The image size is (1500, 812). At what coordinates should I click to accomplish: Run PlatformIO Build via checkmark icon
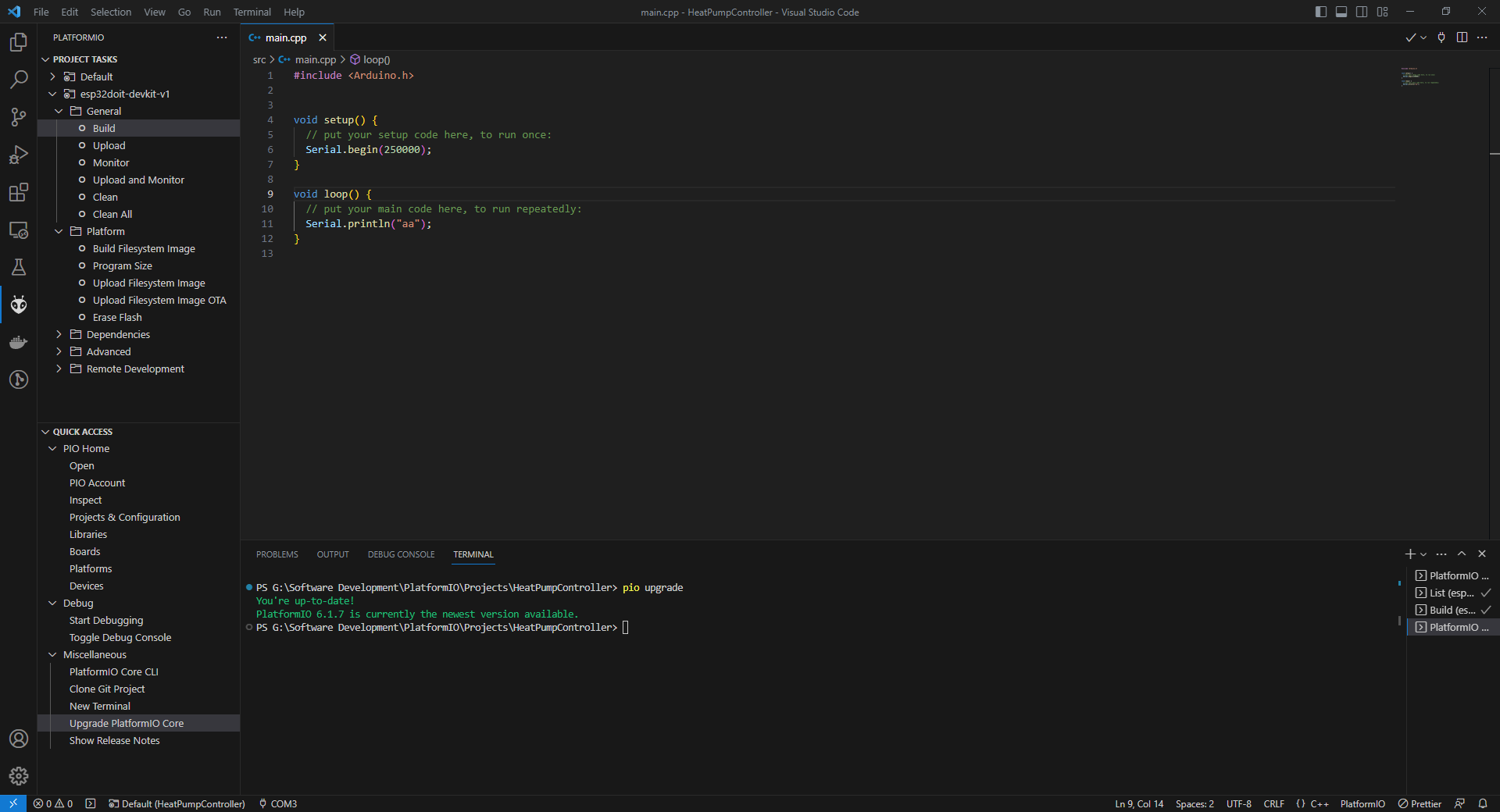click(1409, 37)
